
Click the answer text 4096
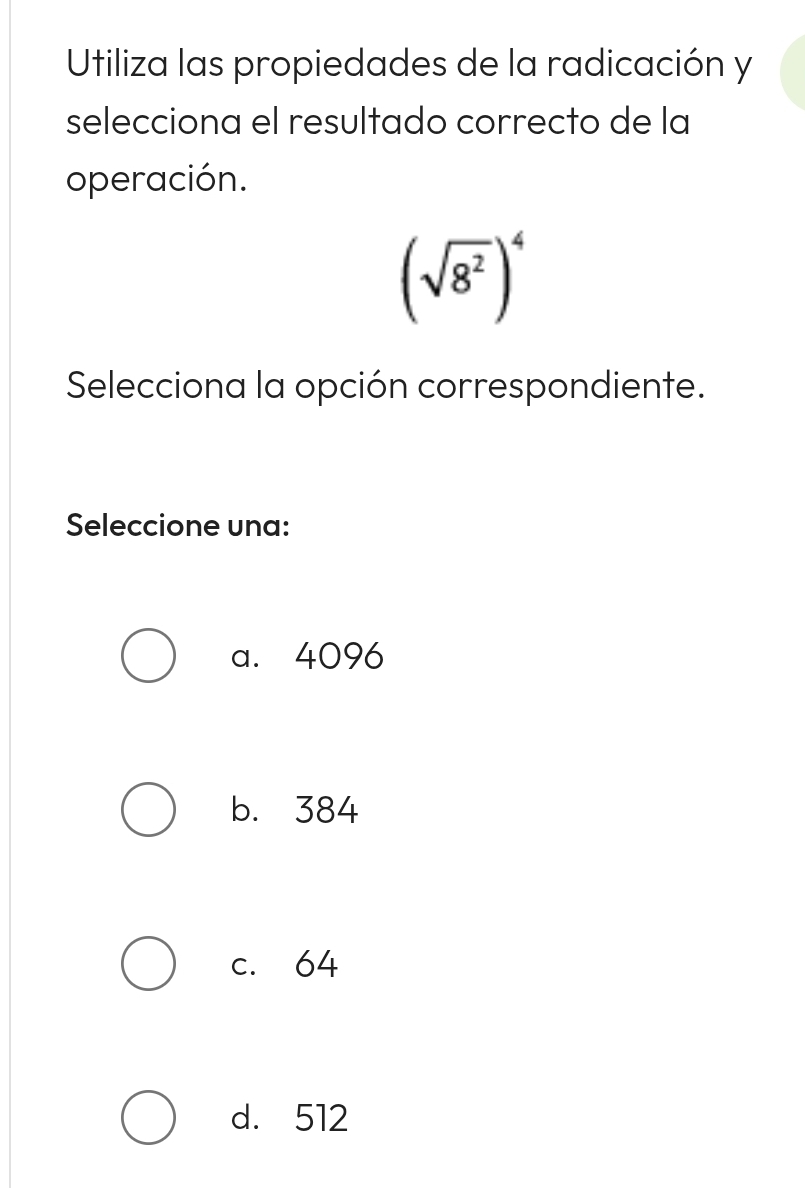click(340, 657)
